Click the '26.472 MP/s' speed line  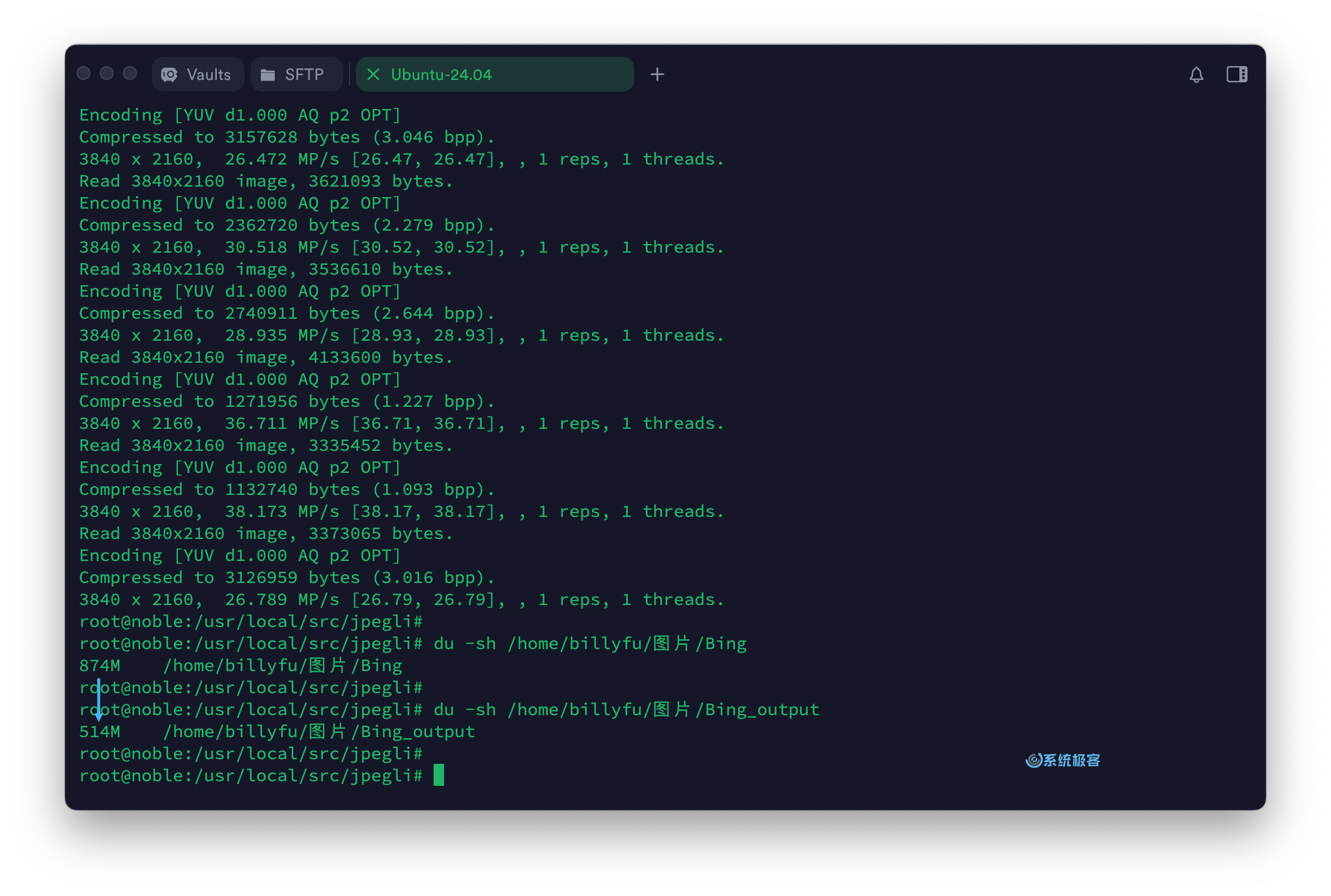(x=402, y=159)
